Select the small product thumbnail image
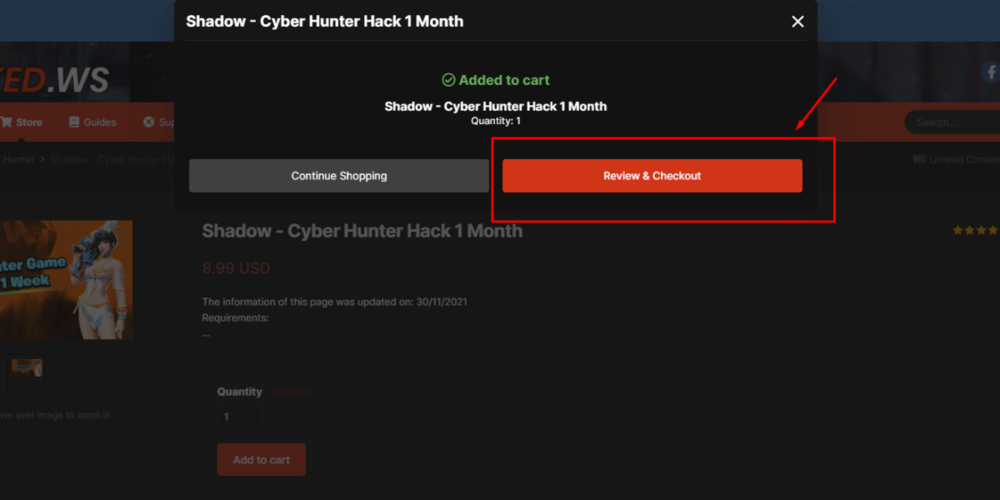1000x500 pixels. pos(26,372)
